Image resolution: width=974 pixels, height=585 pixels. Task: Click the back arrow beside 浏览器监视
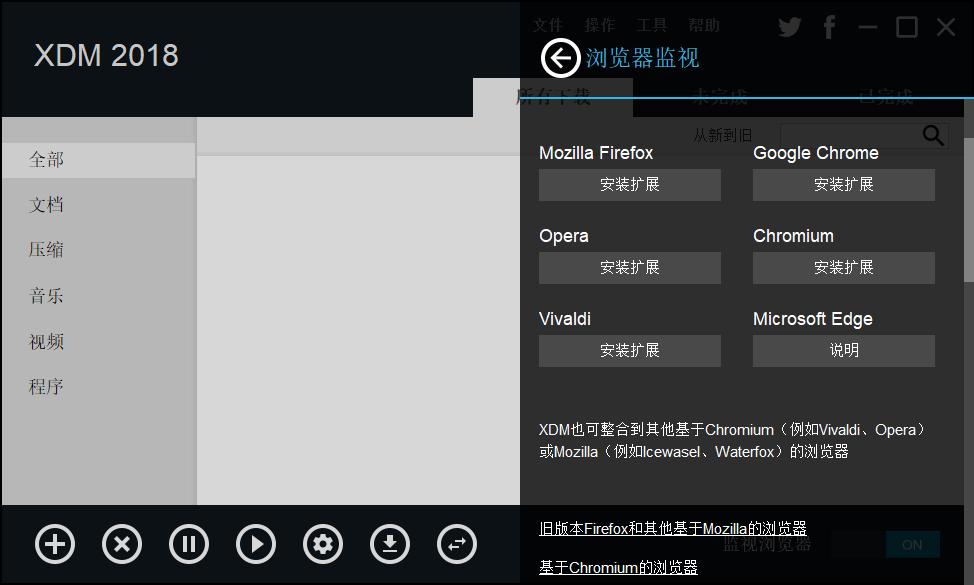pyautogui.click(x=560, y=58)
